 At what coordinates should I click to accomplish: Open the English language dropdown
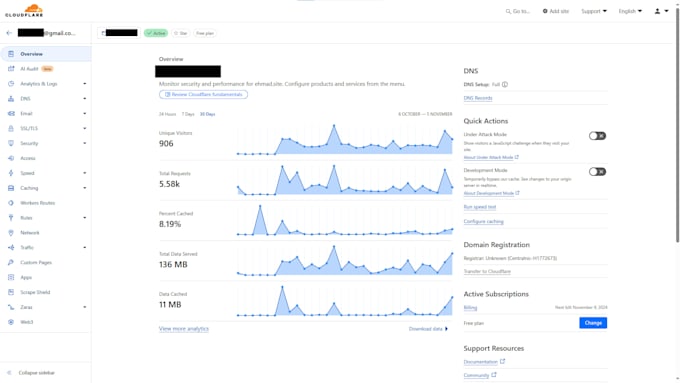(x=630, y=11)
